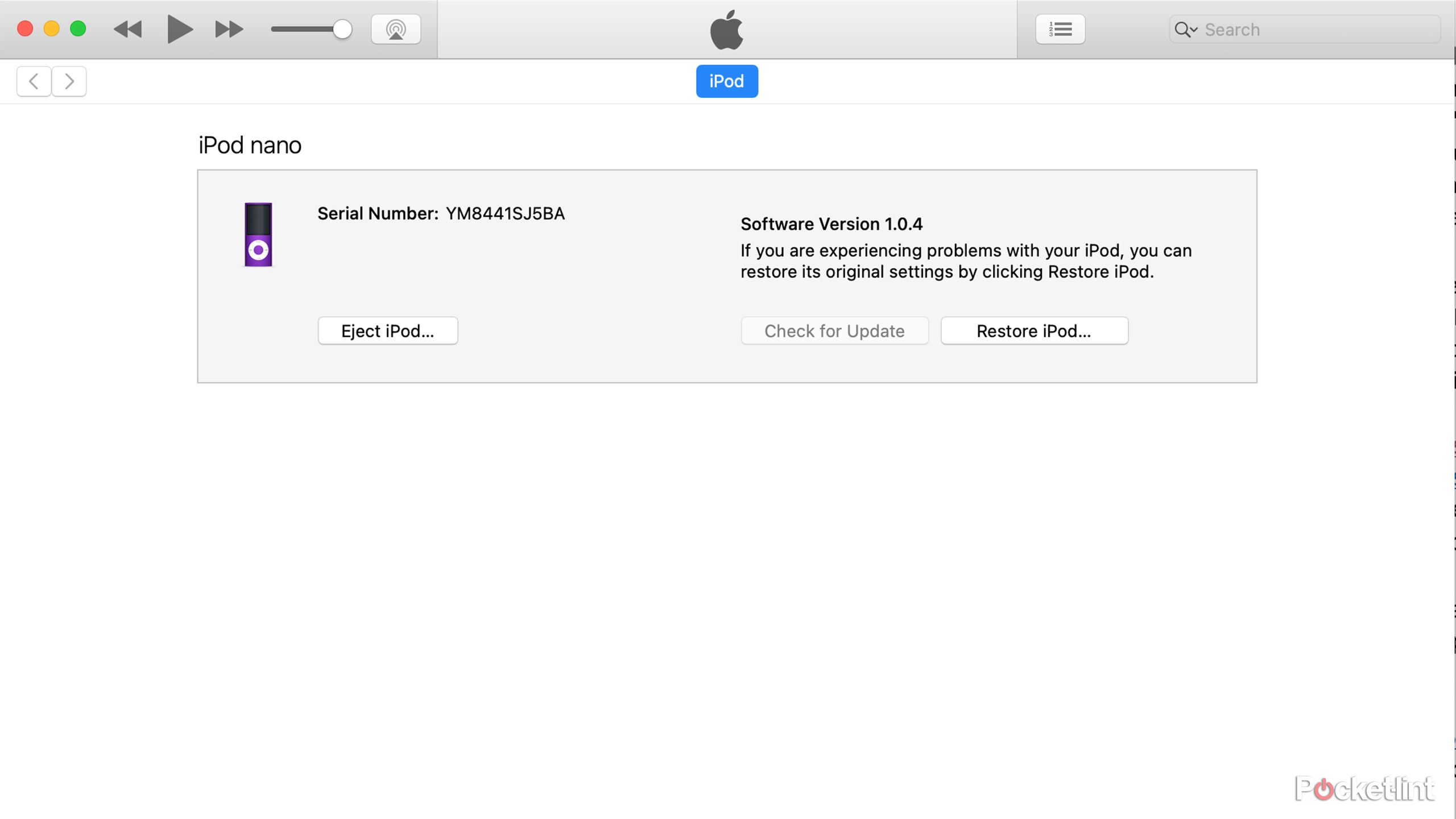The image size is (1456, 819).
Task: Click the Software Version 1.0.4 heading
Action: point(832,224)
